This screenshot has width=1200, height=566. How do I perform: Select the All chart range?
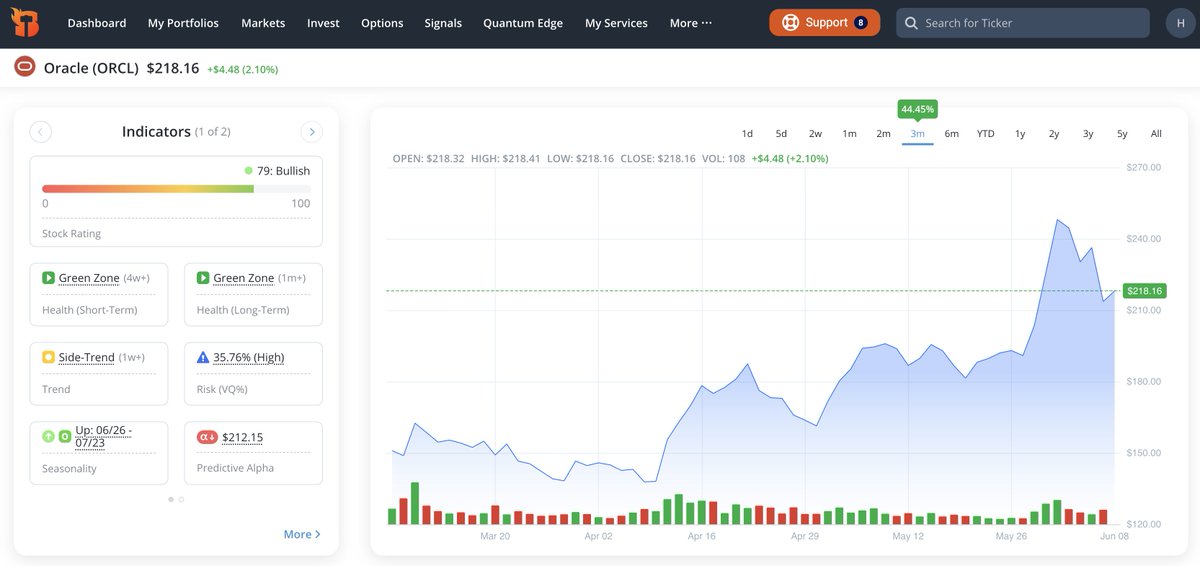(x=1156, y=133)
